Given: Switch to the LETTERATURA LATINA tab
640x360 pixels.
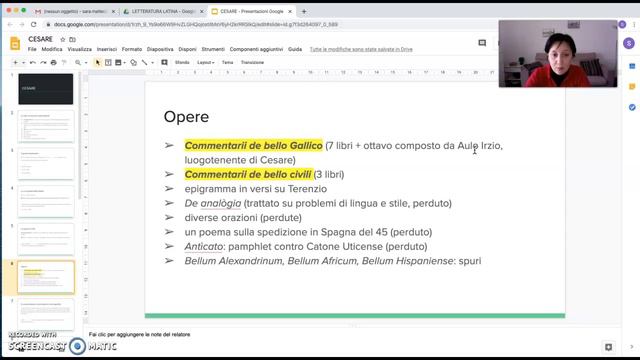Looking at the screenshot, I should (x=163, y=11).
